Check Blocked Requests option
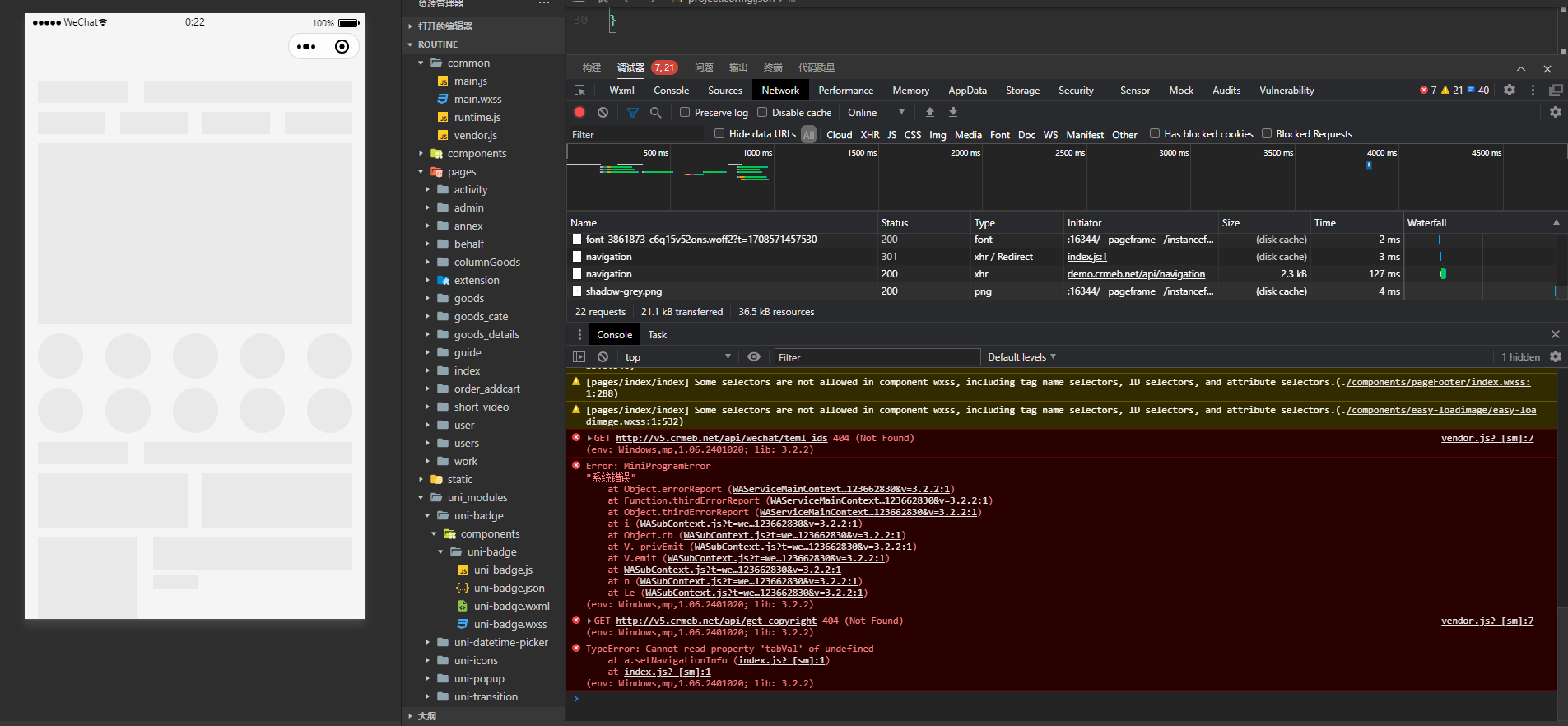Image resolution: width=1568 pixels, height=726 pixels. pos(1267,134)
